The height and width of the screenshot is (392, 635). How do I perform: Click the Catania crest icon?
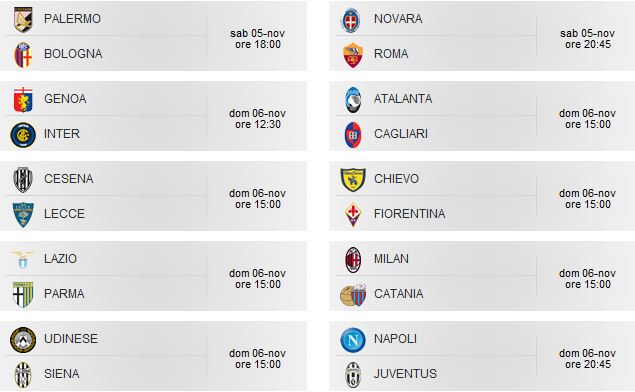point(353,294)
